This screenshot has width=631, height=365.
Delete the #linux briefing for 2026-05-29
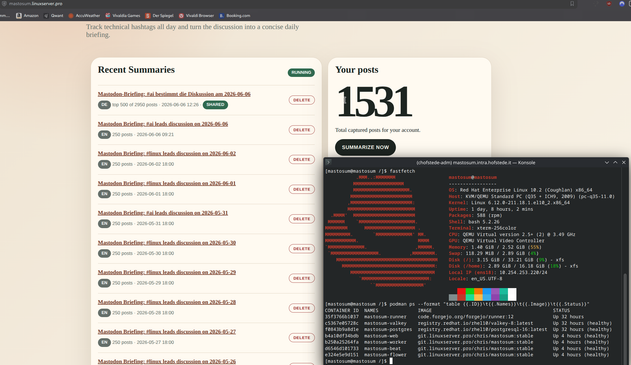302,278
